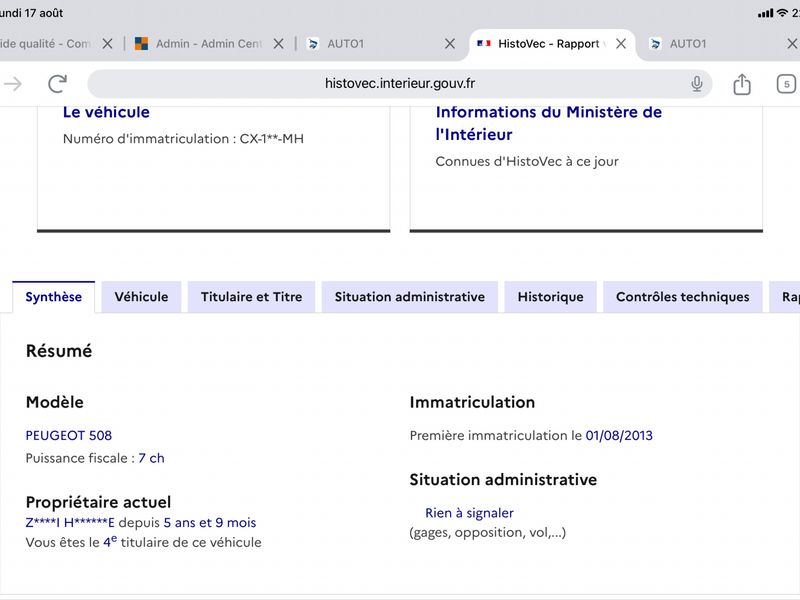Screen dimensions: 800x600
Task: Open the Contrôles techniques tab
Action: point(683,296)
